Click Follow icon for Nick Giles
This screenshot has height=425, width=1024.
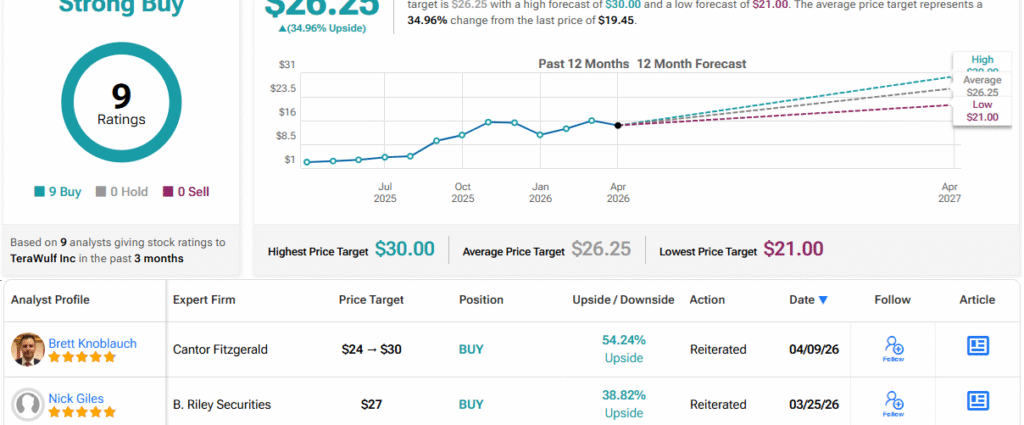tap(894, 403)
